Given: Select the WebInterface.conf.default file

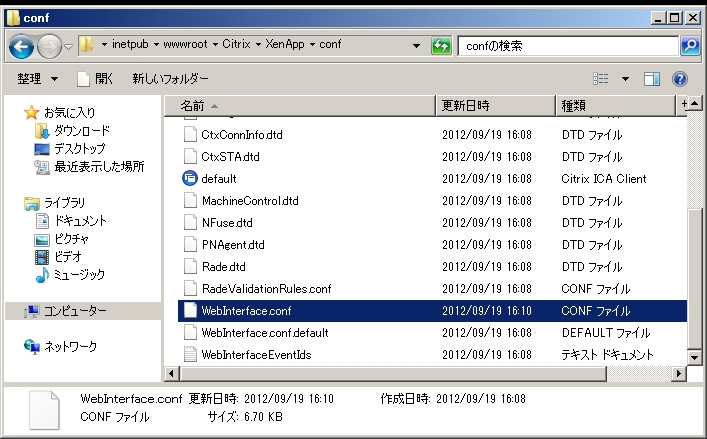Looking at the screenshot, I should (264, 333).
